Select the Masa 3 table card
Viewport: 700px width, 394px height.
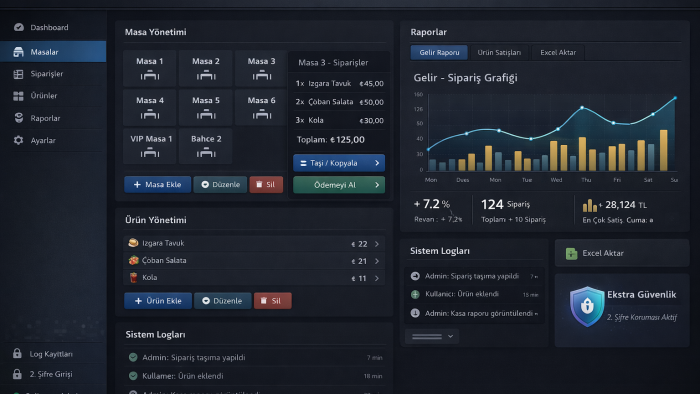(x=261, y=68)
